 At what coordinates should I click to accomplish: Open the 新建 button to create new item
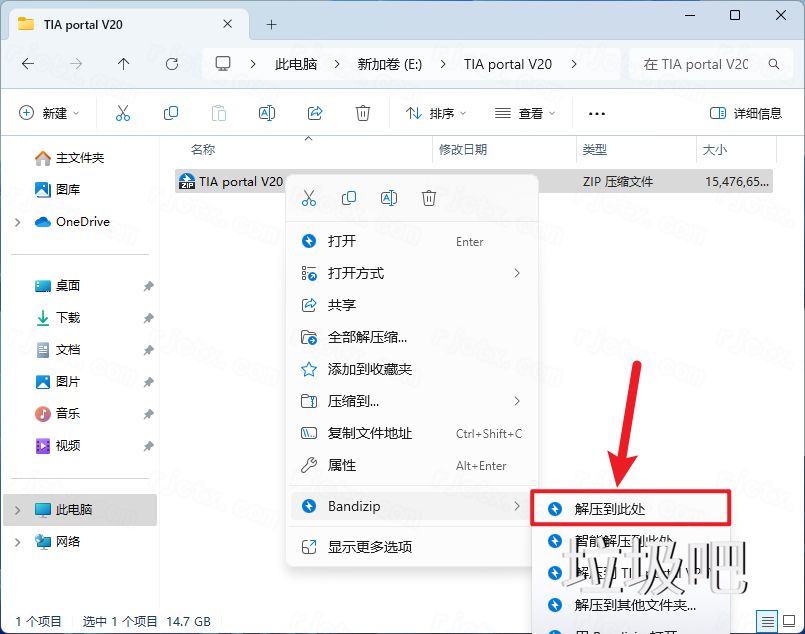click(x=48, y=113)
